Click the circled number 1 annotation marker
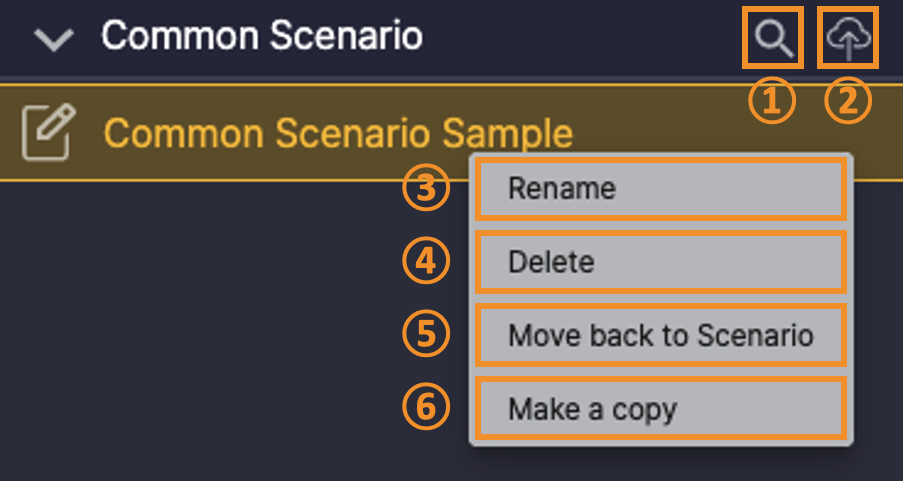Screen dimensions: 903x482 point(772,100)
